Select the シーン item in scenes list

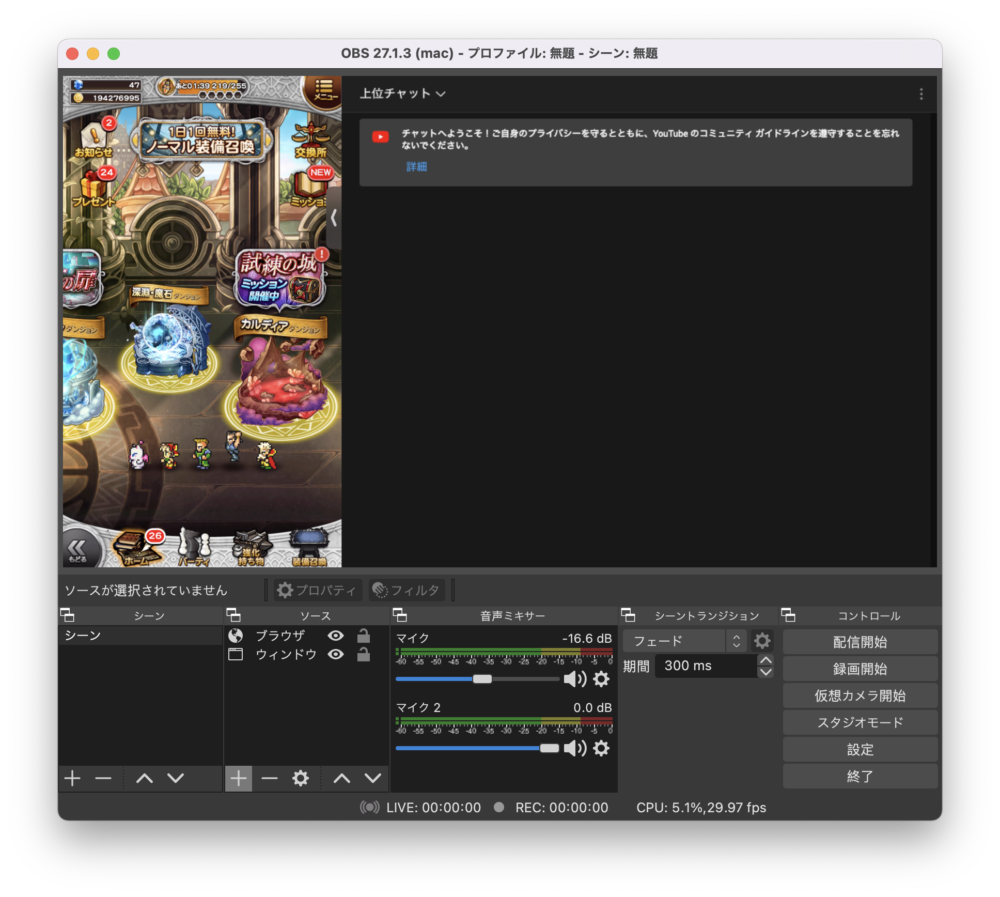coord(140,635)
